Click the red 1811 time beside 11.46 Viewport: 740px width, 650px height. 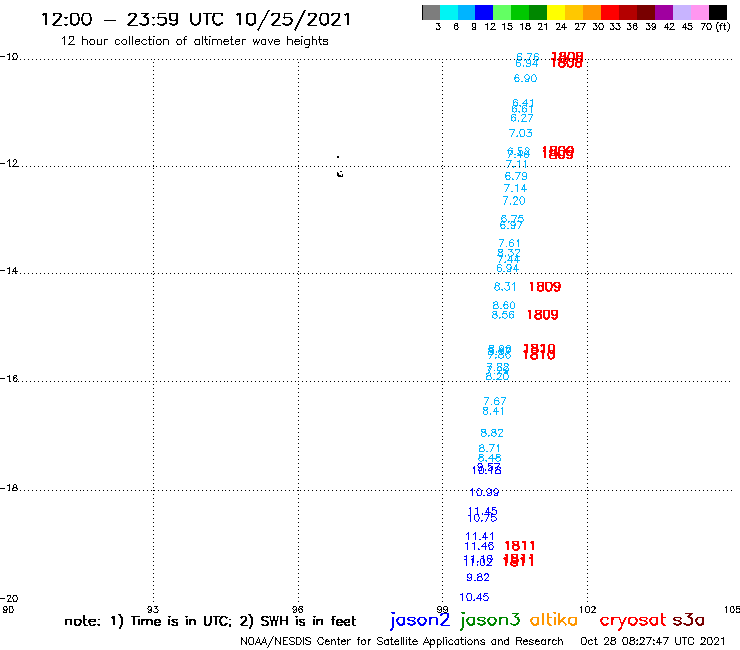click(520, 546)
